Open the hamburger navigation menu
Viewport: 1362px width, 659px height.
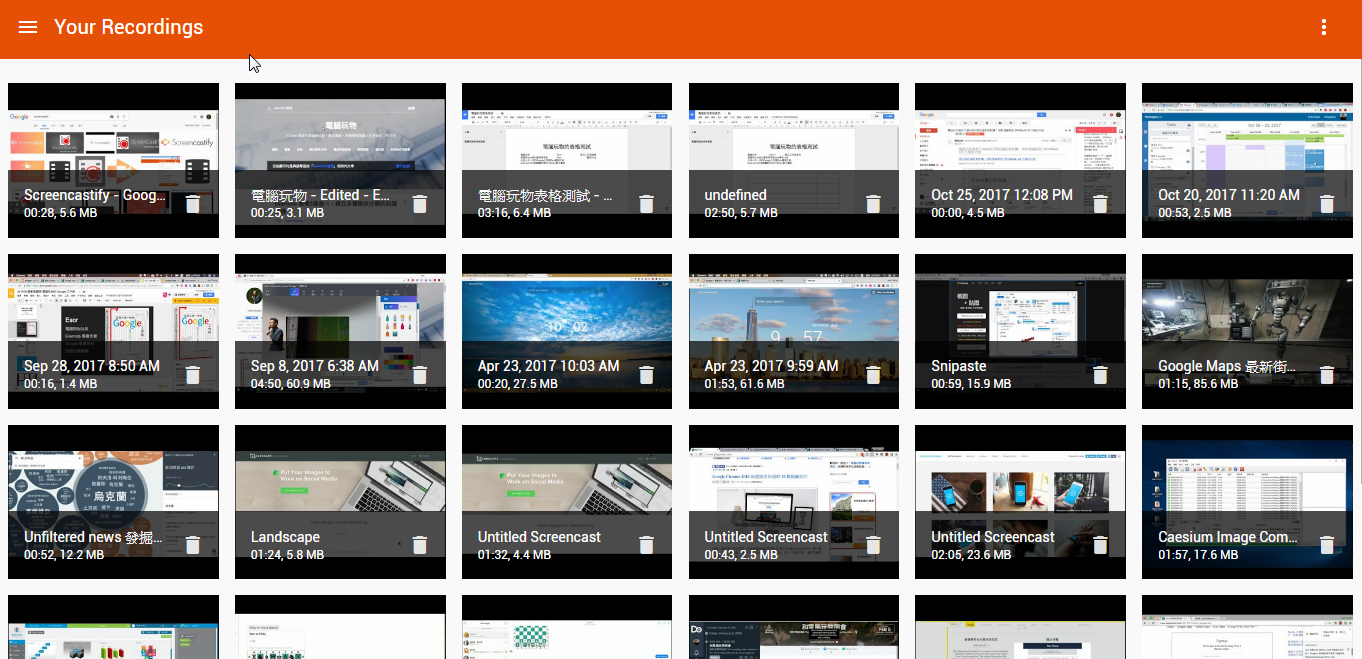pos(28,27)
